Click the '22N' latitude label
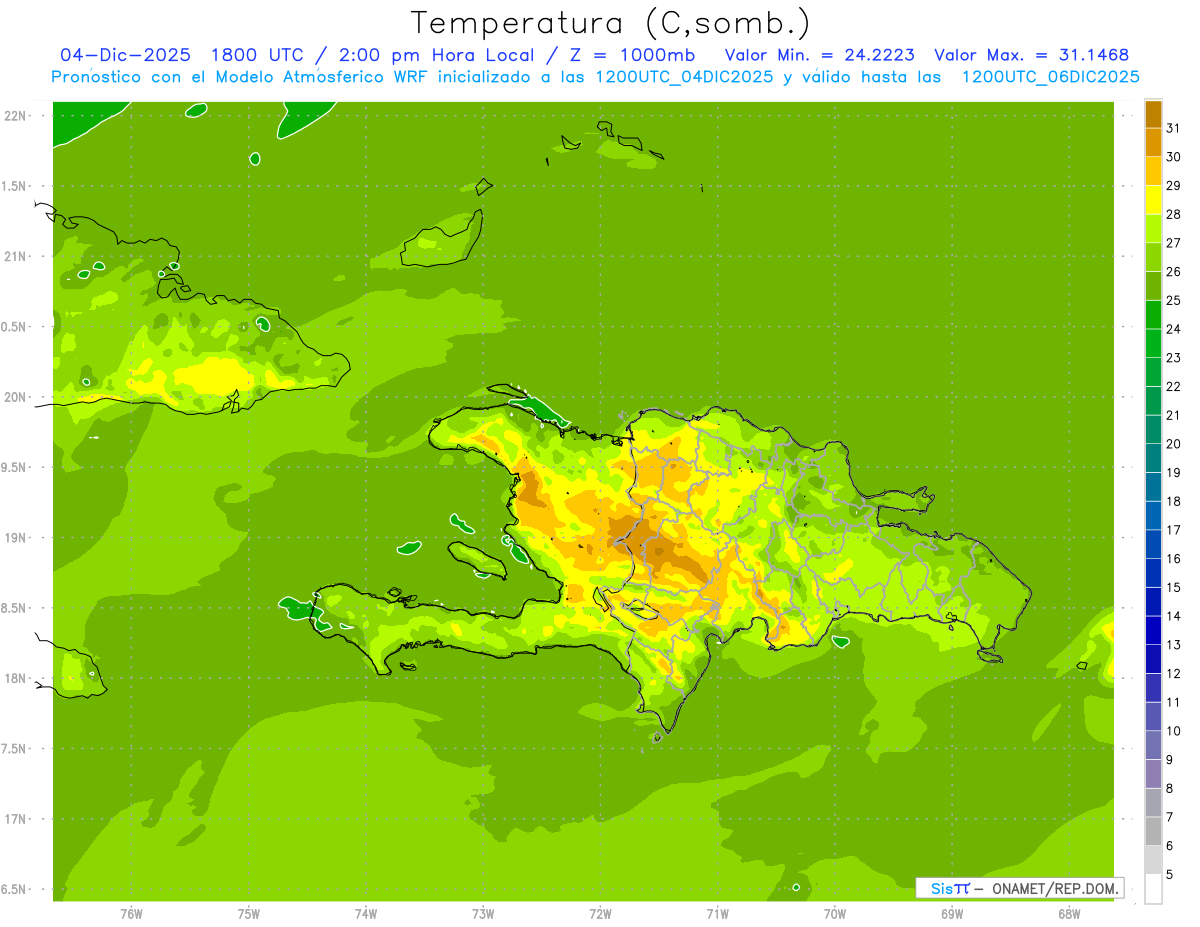The height and width of the screenshot is (927, 1200). 16,115
